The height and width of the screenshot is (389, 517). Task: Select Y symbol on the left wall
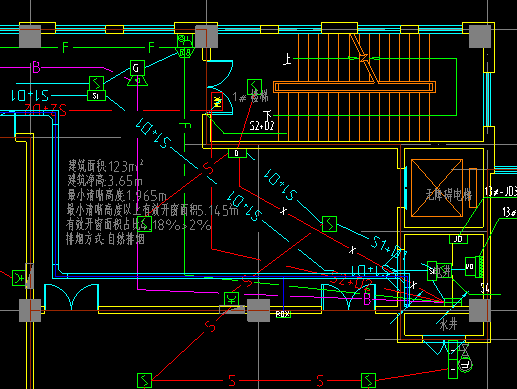[x=19, y=278]
